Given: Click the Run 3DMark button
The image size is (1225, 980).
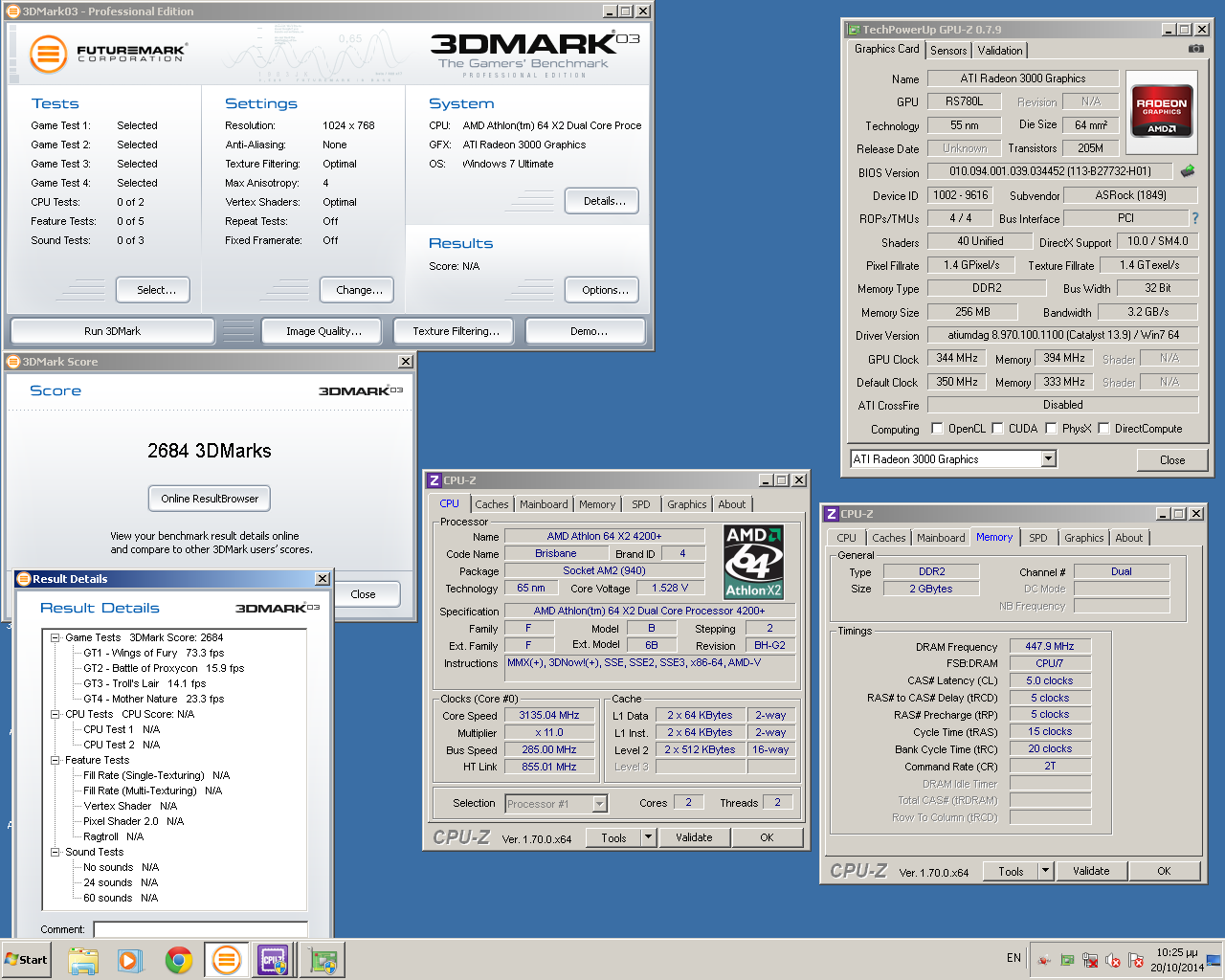Looking at the screenshot, I should pyautogui.click(x=112, y=331).
